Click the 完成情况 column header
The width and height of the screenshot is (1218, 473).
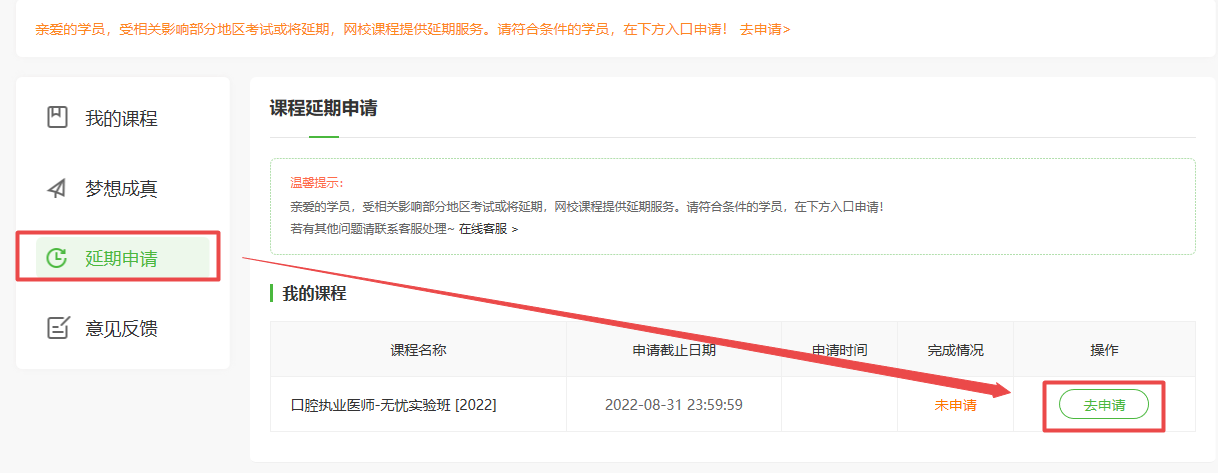point(955,350)
